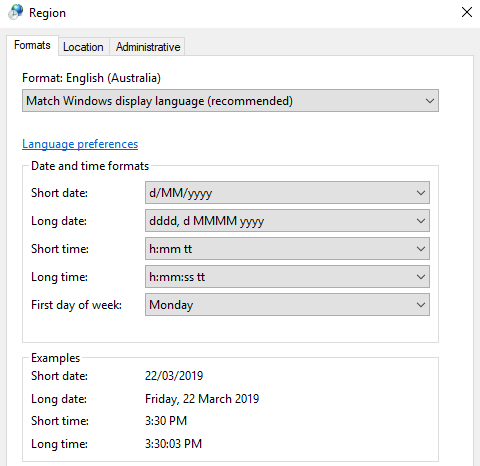Click the First day of week label
The height and width of the screenshot is (466, 480).
tap(76, 305)
